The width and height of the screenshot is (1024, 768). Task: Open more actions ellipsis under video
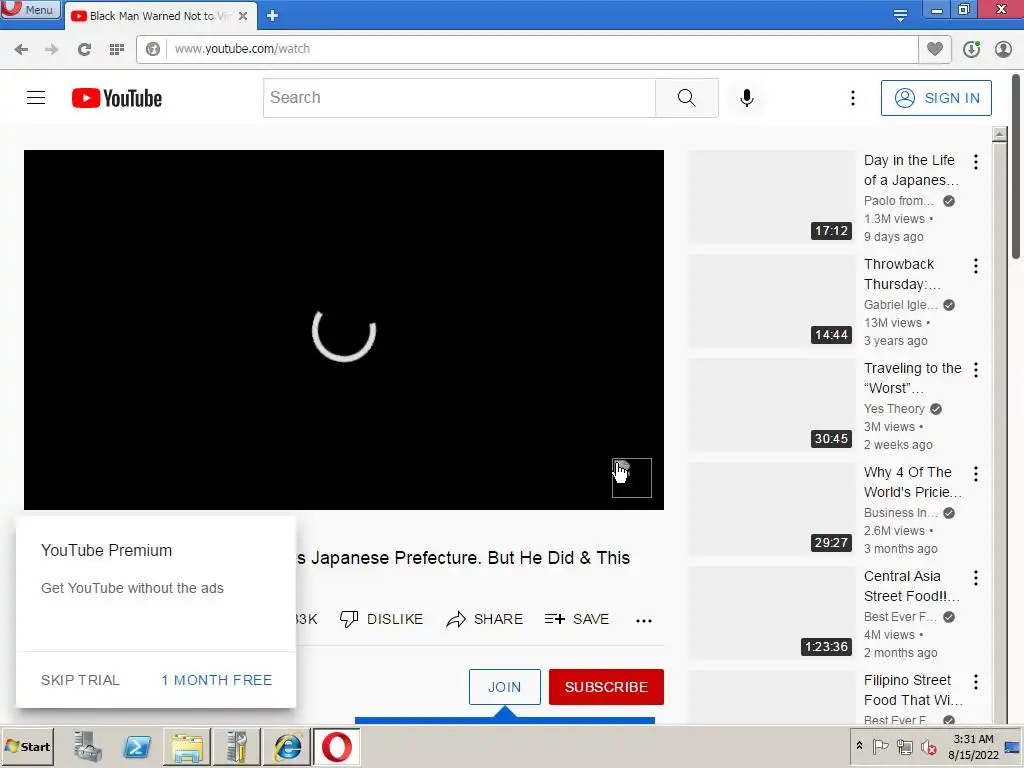click(x=644, y=620)
